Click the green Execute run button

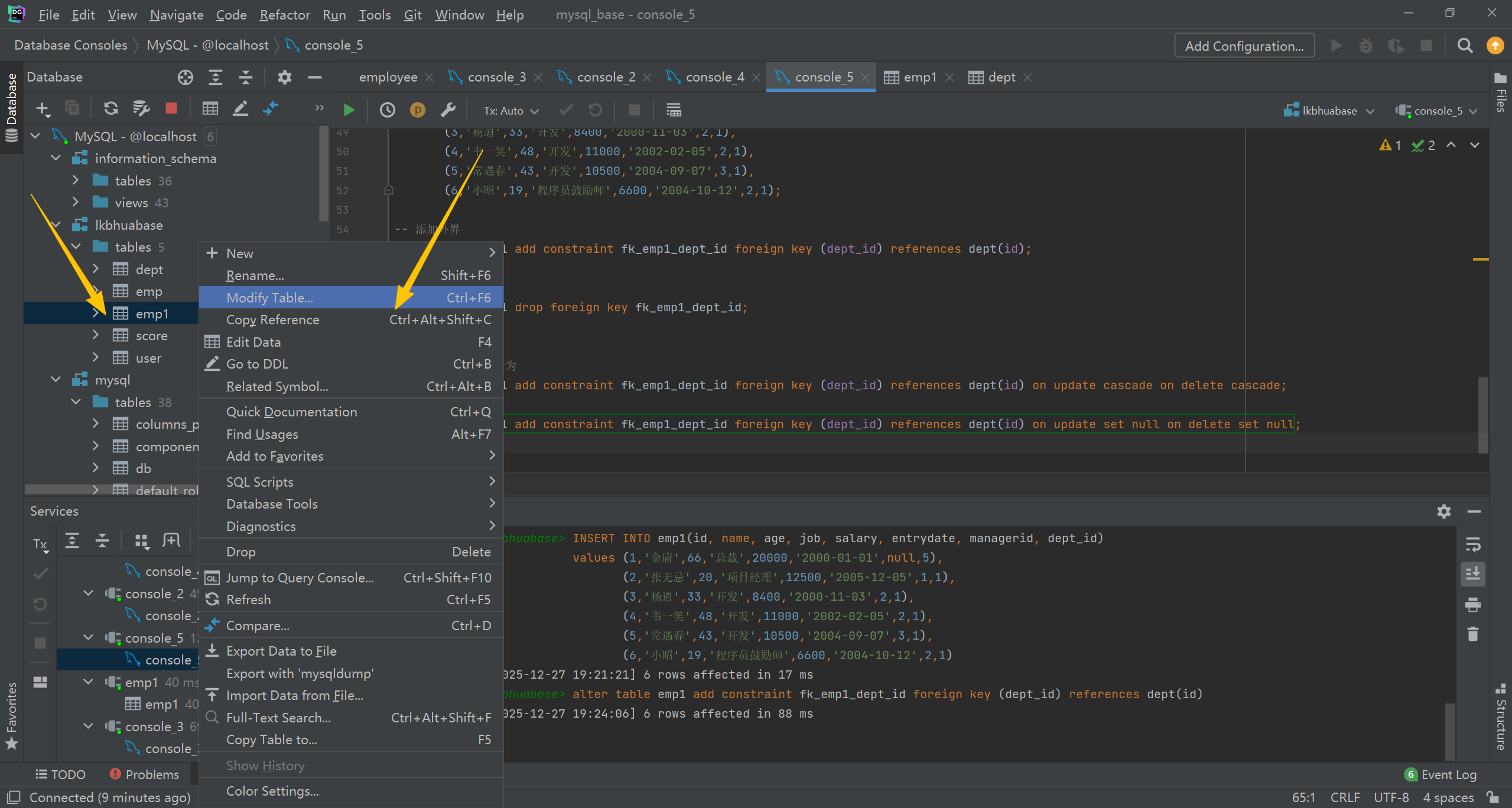click(x=349, y=110)
